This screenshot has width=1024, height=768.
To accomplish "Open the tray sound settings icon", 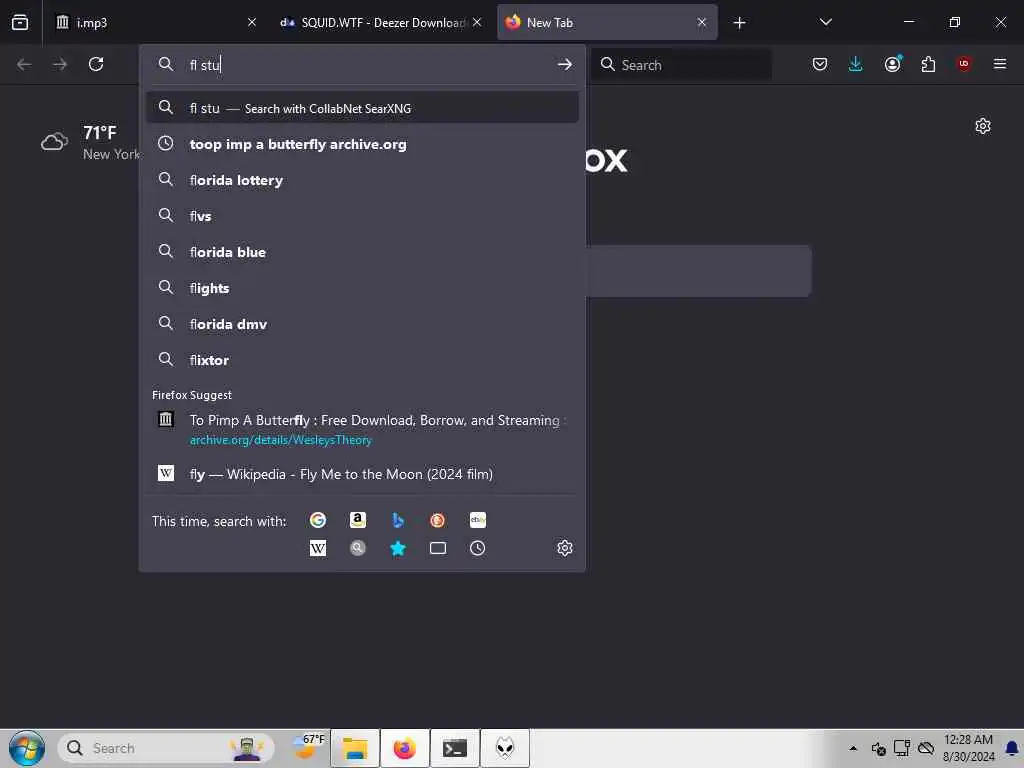I will pos(878,748).
